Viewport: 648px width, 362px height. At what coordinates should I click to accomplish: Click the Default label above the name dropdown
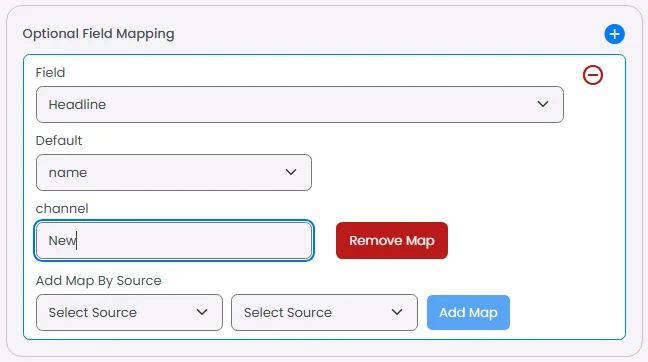tap(59, 141)
